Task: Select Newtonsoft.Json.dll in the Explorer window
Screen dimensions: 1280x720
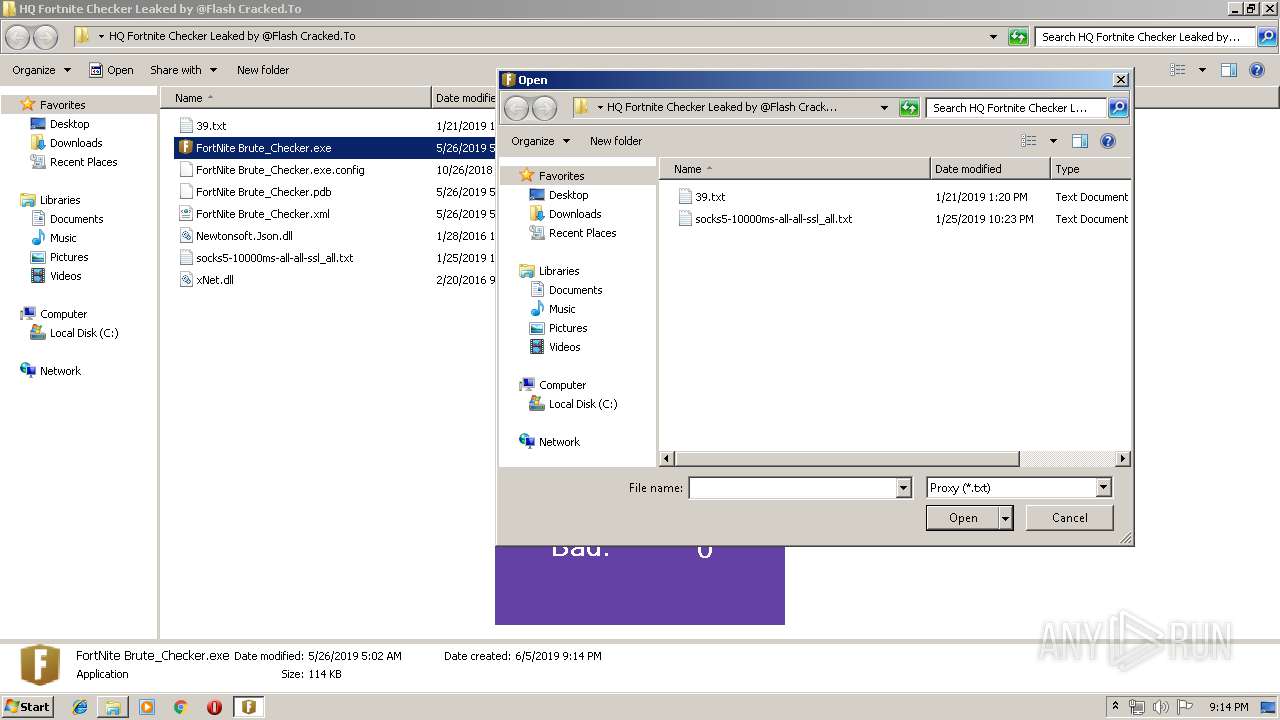Action: pos(244,236)
